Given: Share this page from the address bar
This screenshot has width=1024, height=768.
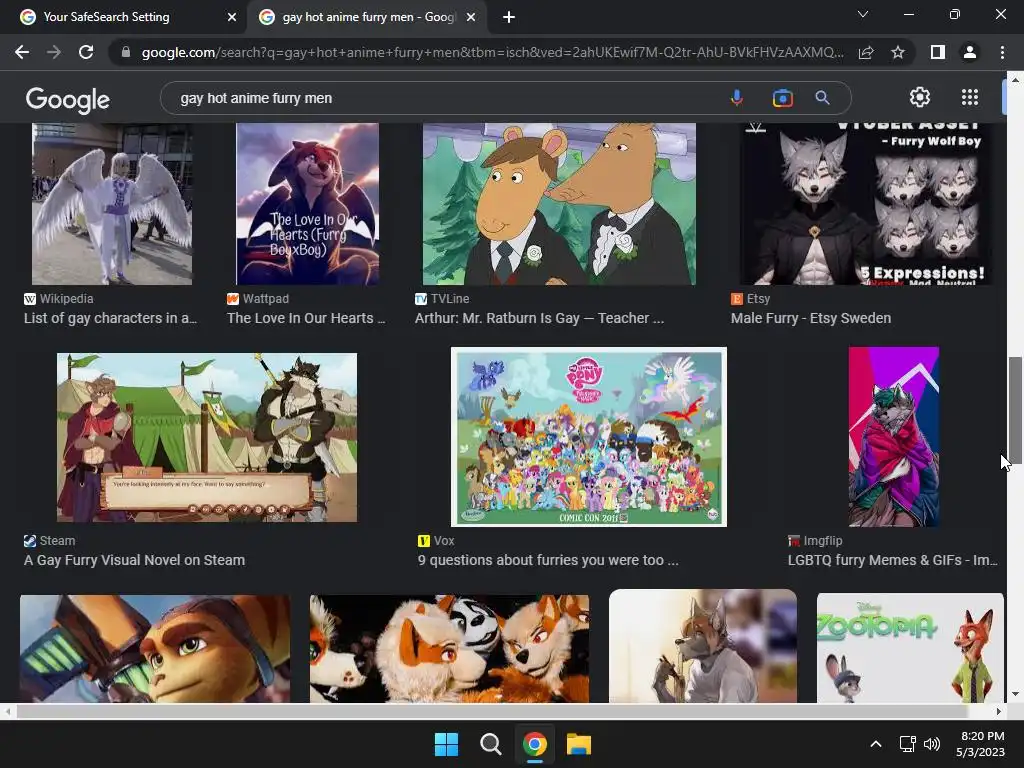Looking at the screenshot, I should [x=866, y=52].
